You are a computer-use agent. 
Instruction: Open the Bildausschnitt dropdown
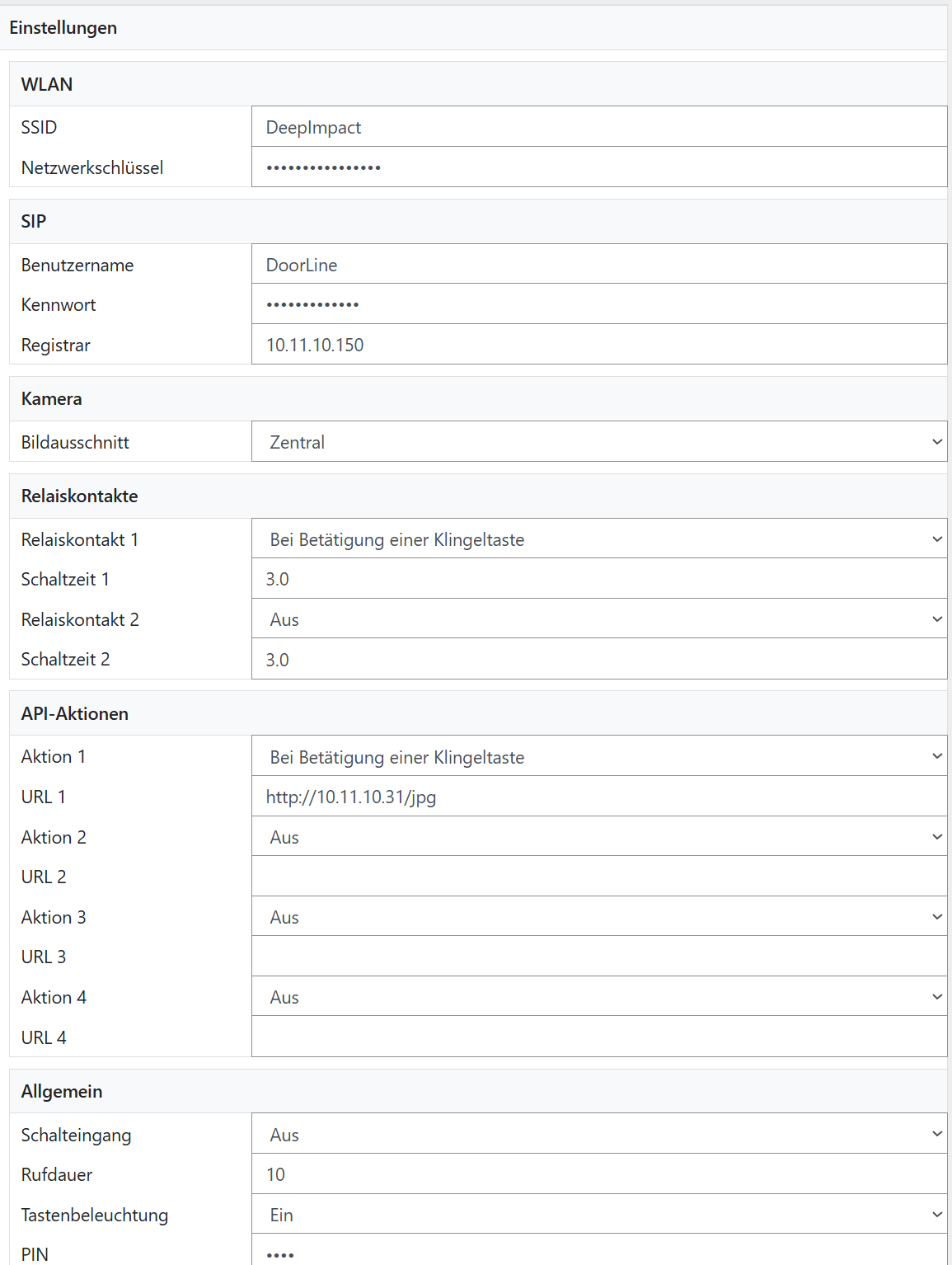click(598, 442)
